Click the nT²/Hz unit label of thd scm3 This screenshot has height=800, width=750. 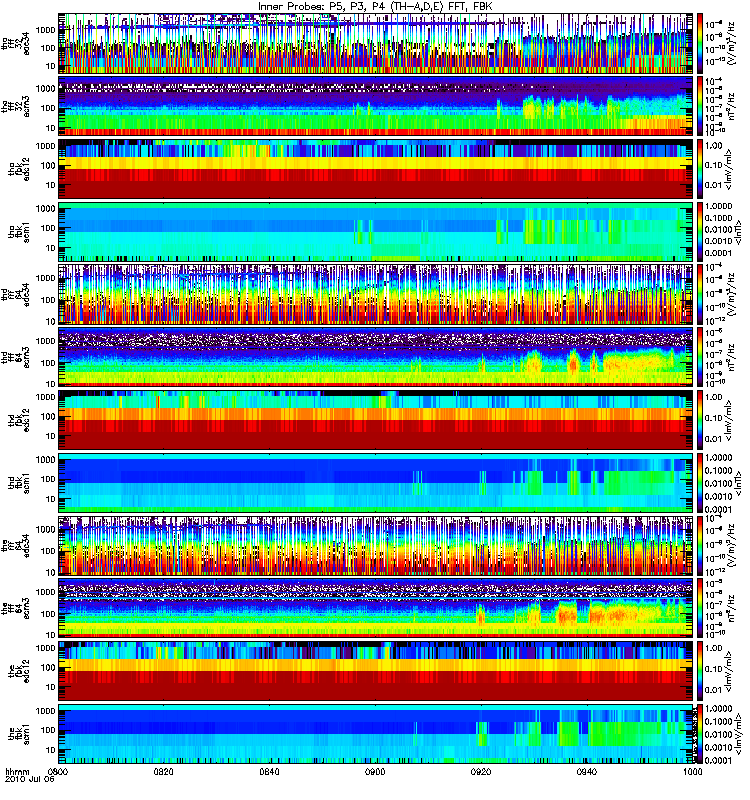[x=732, y=357]
